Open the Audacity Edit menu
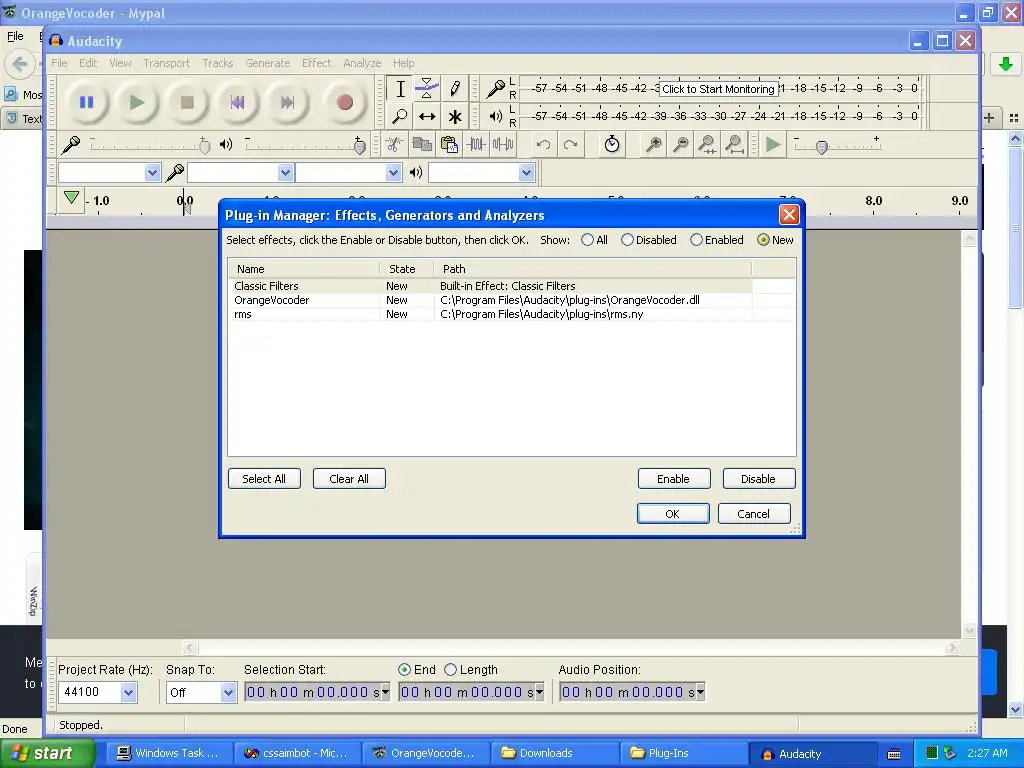The height and width of the screenshot is (768, 1024). pyautogui.click(x=88, y=63)
